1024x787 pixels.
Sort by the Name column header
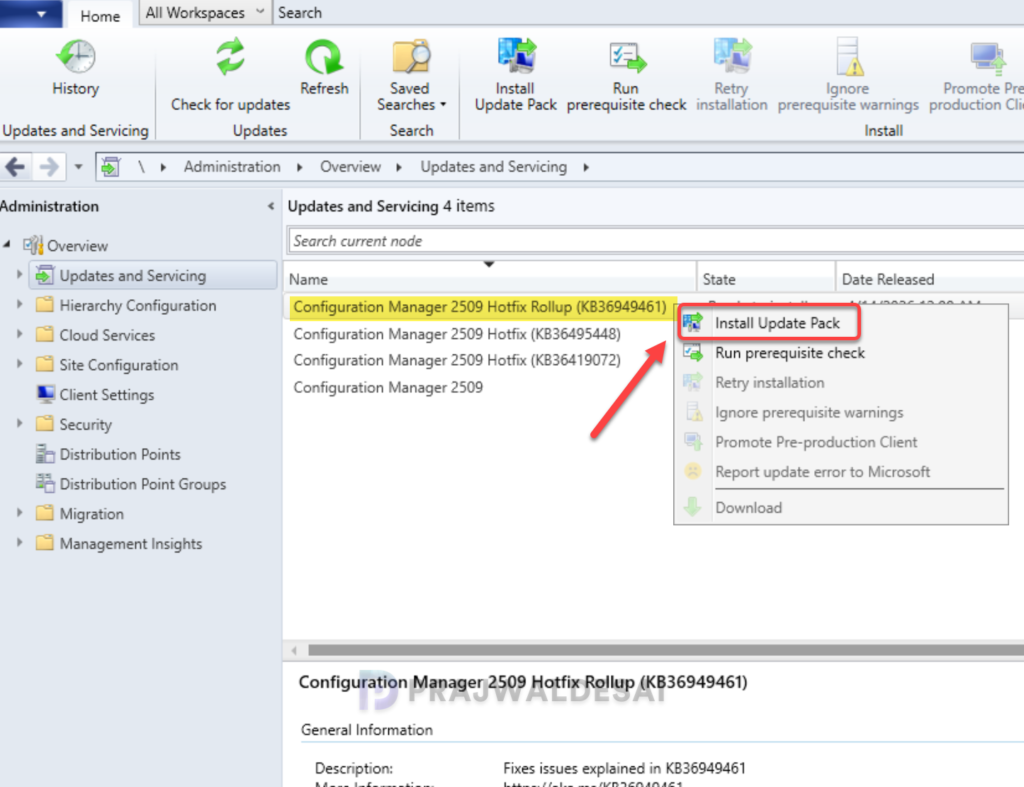(491, 279)
